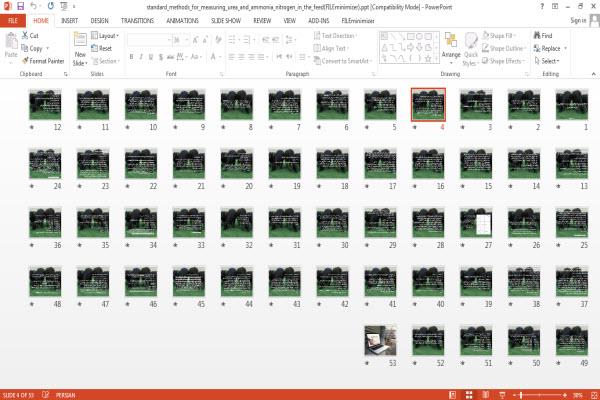Click the Arrange button
This screenshot has width=600, height=400.
click(451, 47)
